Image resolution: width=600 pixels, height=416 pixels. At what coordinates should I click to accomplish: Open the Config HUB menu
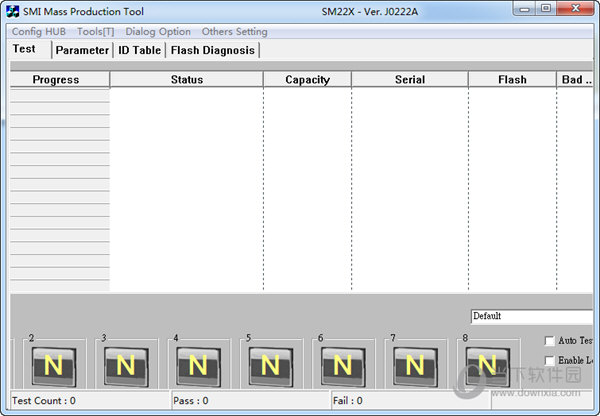39,32
